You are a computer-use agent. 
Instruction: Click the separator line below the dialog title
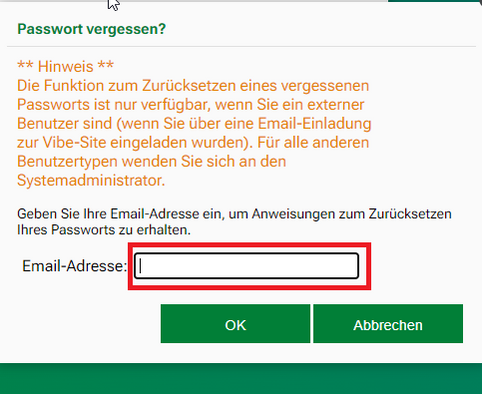coord(241,46)
